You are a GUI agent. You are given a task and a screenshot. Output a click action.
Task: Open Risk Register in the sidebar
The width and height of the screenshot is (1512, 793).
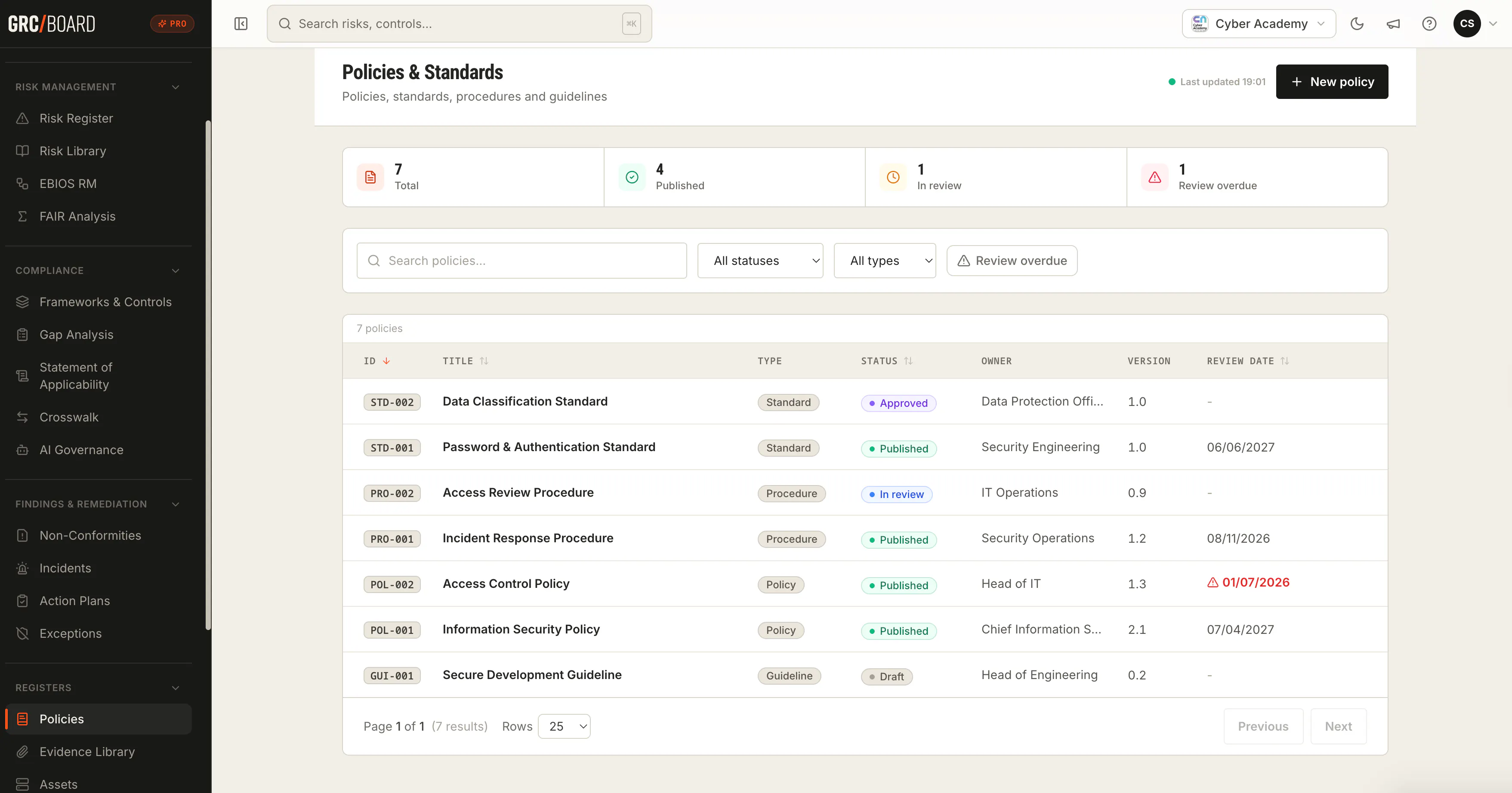tap(99, 119)
